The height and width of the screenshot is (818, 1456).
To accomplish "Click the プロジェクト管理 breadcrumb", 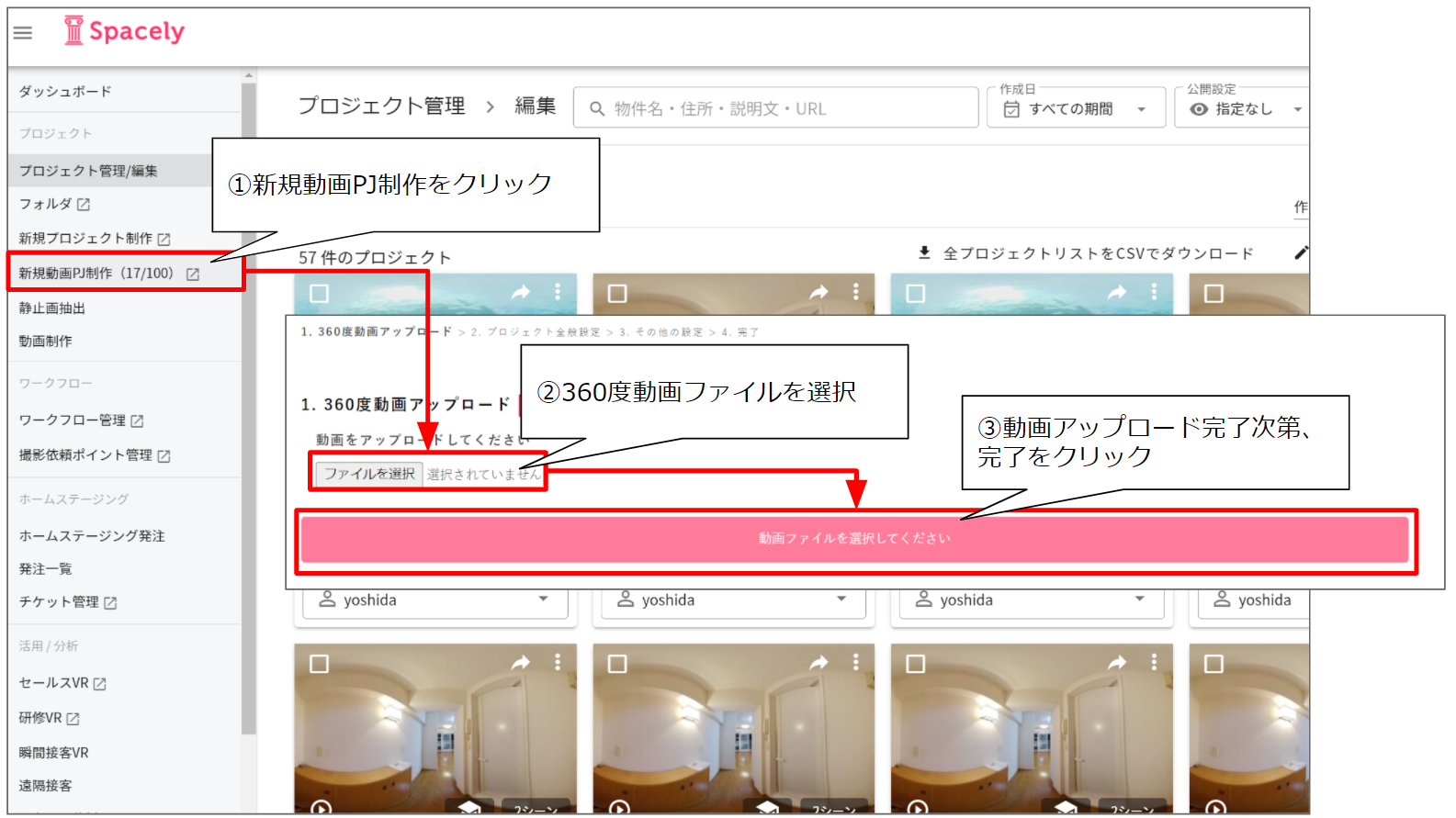I will (x=381, y=106).
